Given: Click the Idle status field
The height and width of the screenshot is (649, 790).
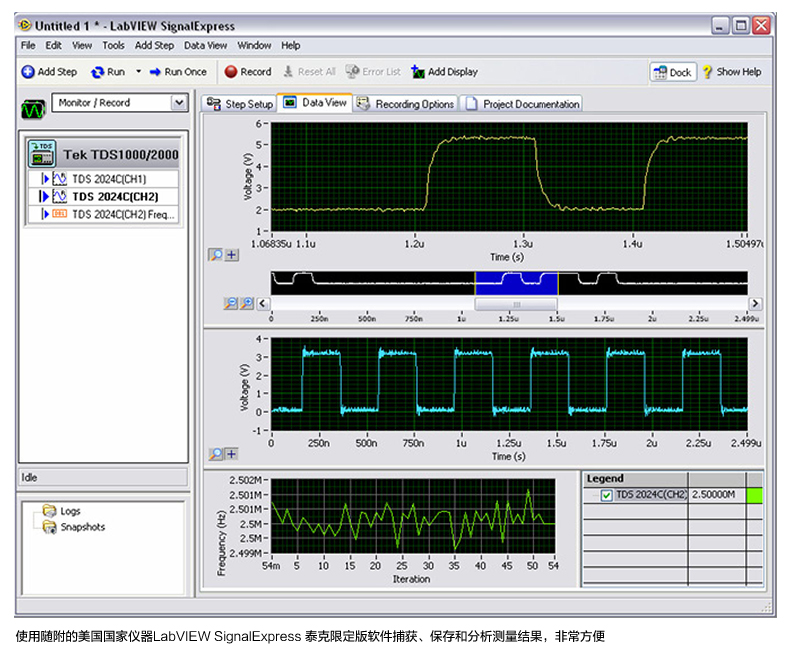Looking at the screenshot, I should pos(103,477).
